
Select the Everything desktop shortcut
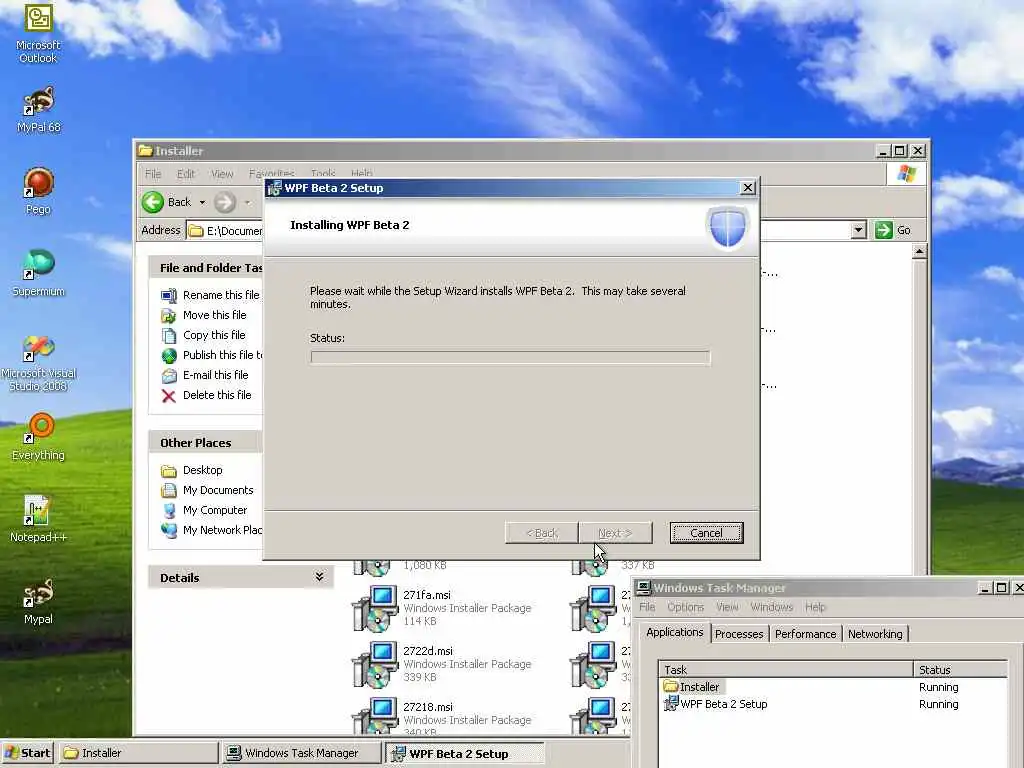38,437
